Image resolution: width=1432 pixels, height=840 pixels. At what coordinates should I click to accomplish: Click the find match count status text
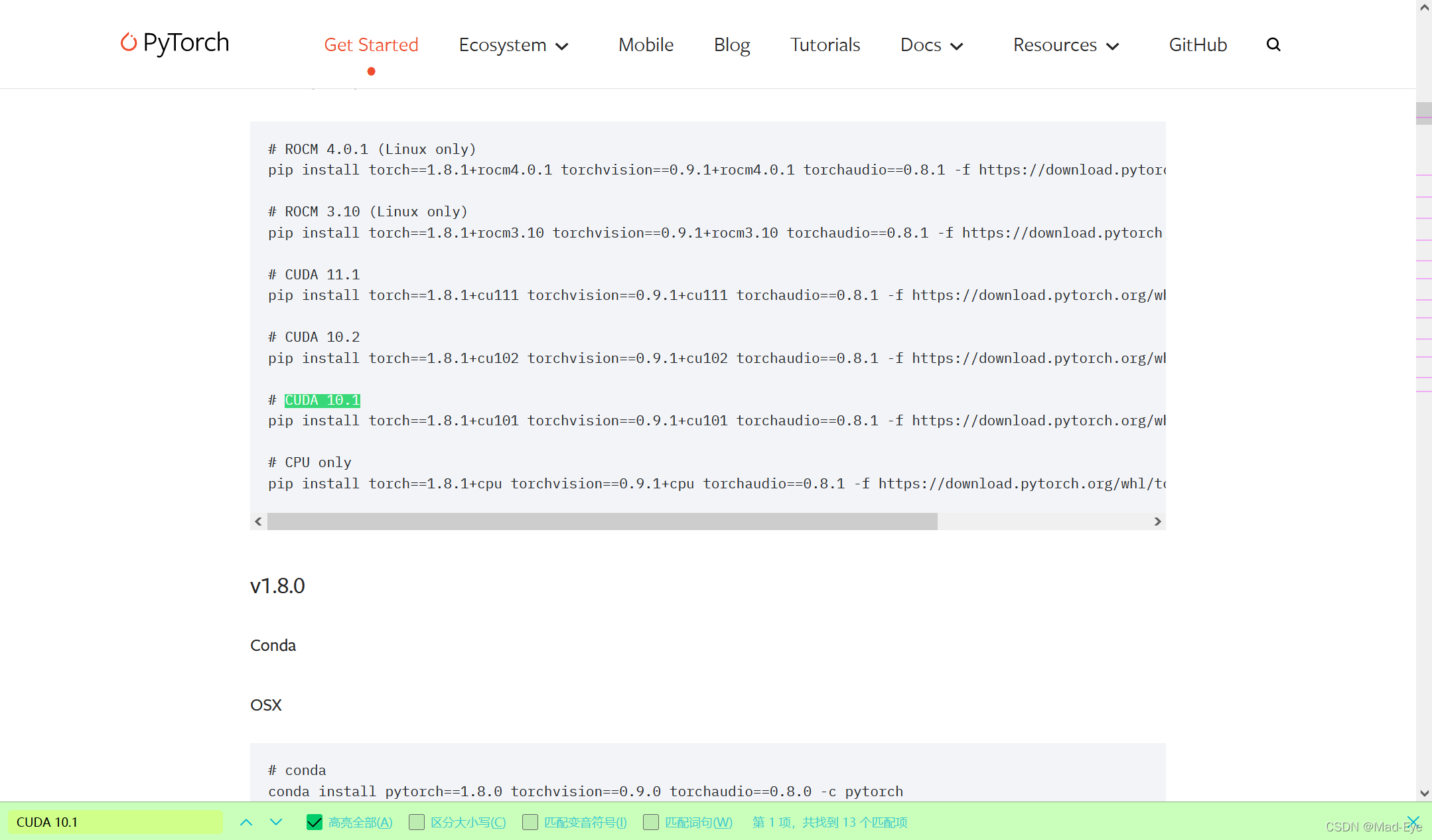[830, 822]
